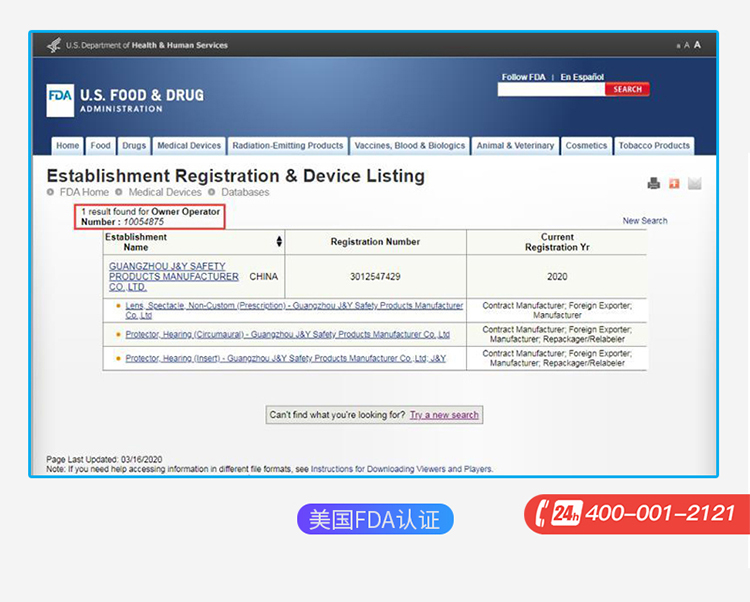
Task: Click the Registration Number column header
Action: click(375, 242)
